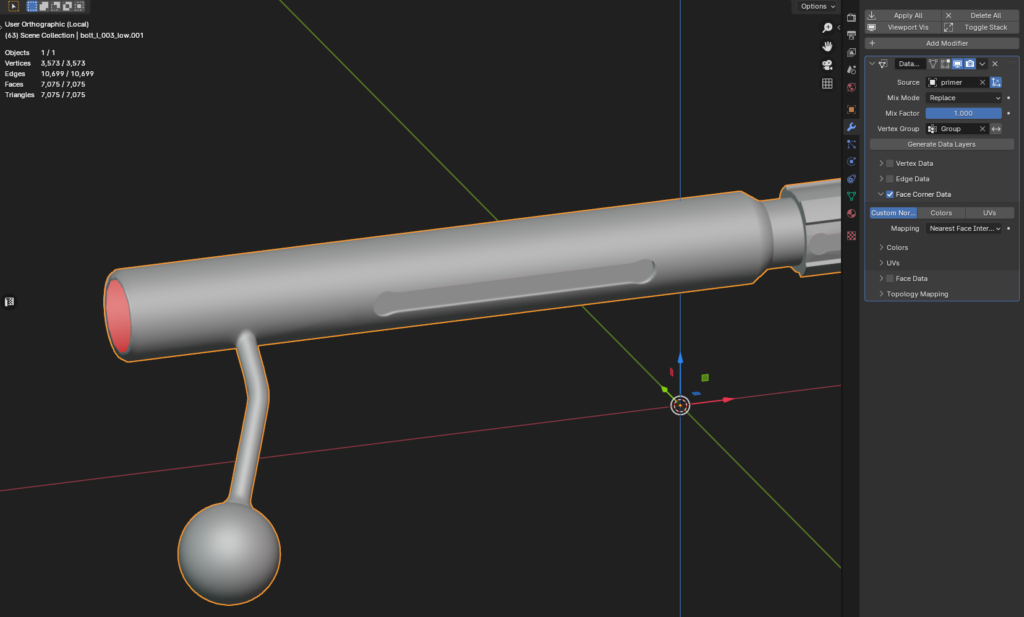This screenshot has height=617, width=1024.
Task: Enable the Vertex Data checkbox
Action: [889, 163]
